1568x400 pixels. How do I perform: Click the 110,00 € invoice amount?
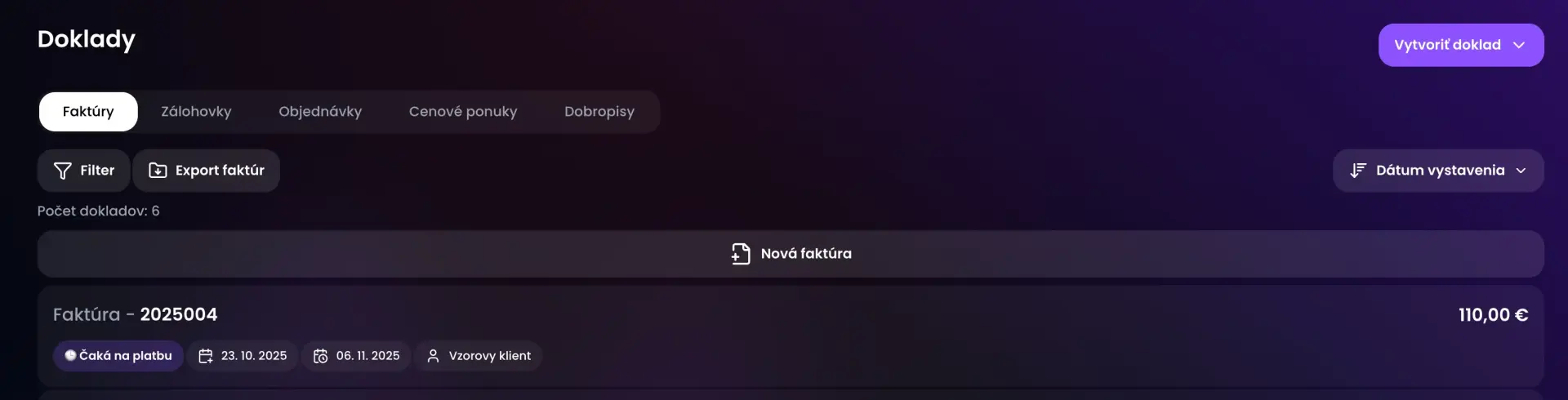click(x=1493, y=315)
